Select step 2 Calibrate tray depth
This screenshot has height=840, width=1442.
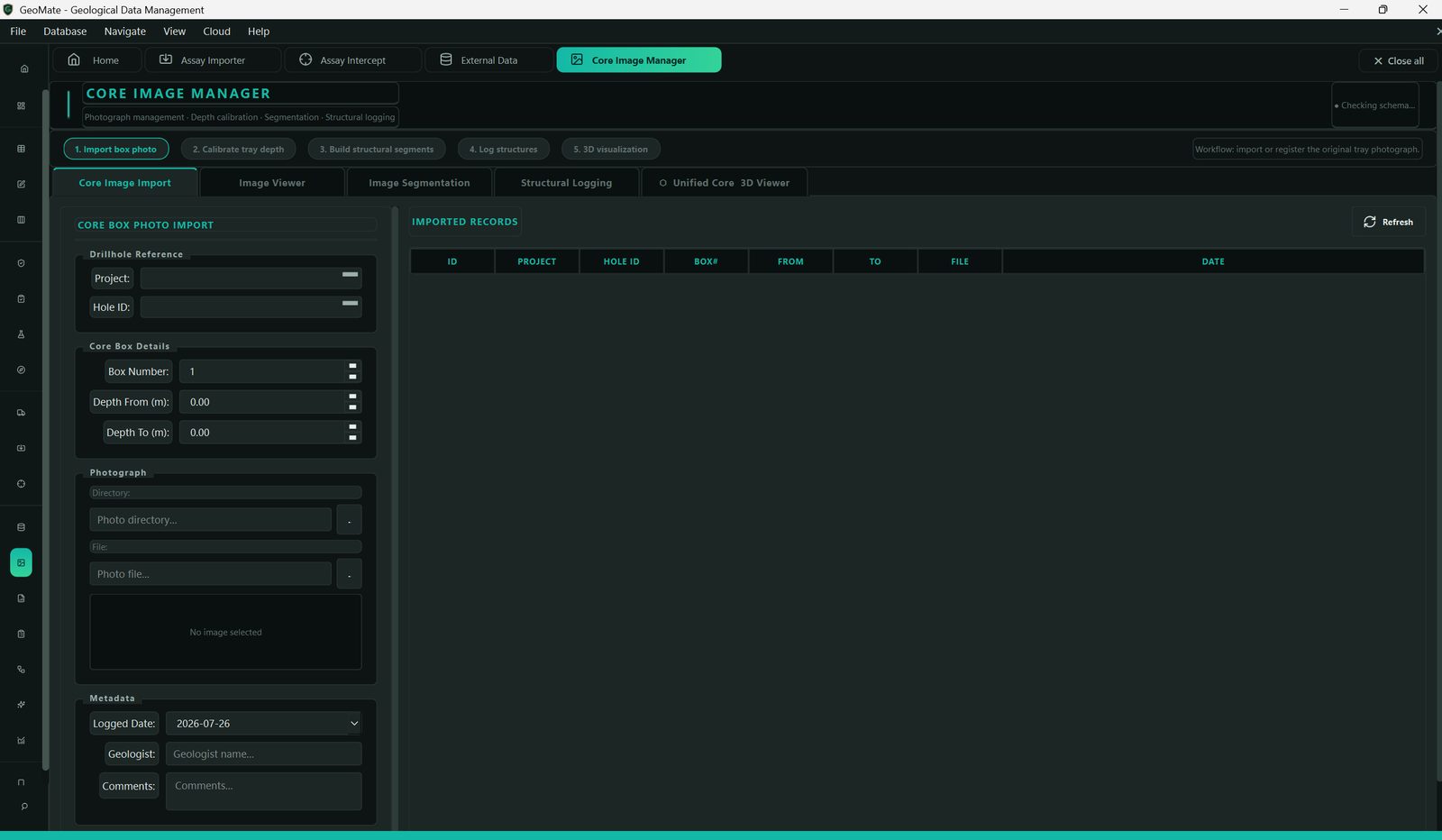tap(238, 150)
